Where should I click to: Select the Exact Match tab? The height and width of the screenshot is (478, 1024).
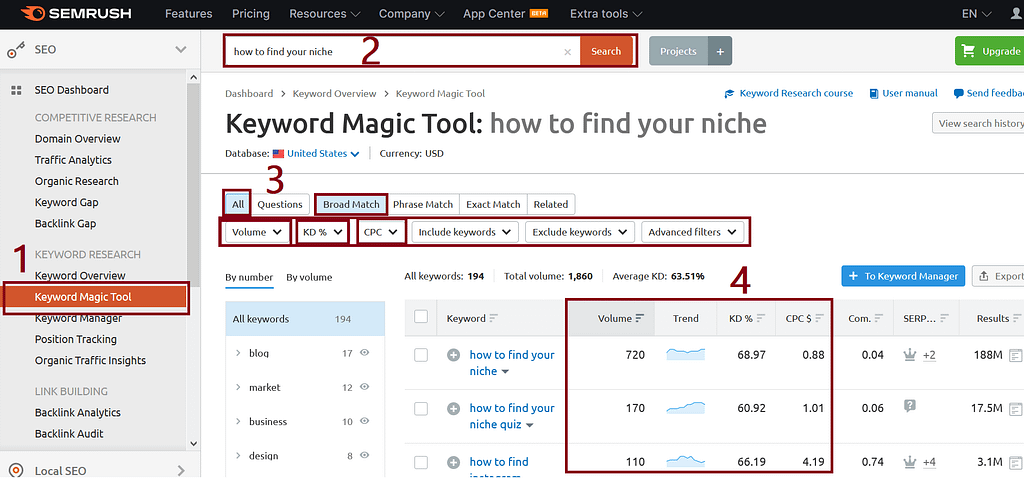493,204
